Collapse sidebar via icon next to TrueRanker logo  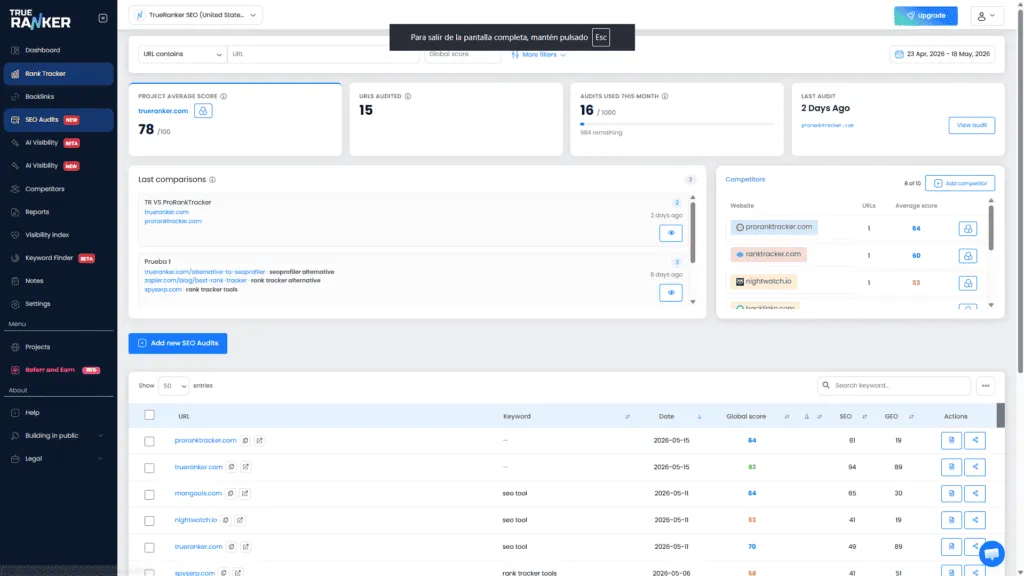click(x=103, y=18)
